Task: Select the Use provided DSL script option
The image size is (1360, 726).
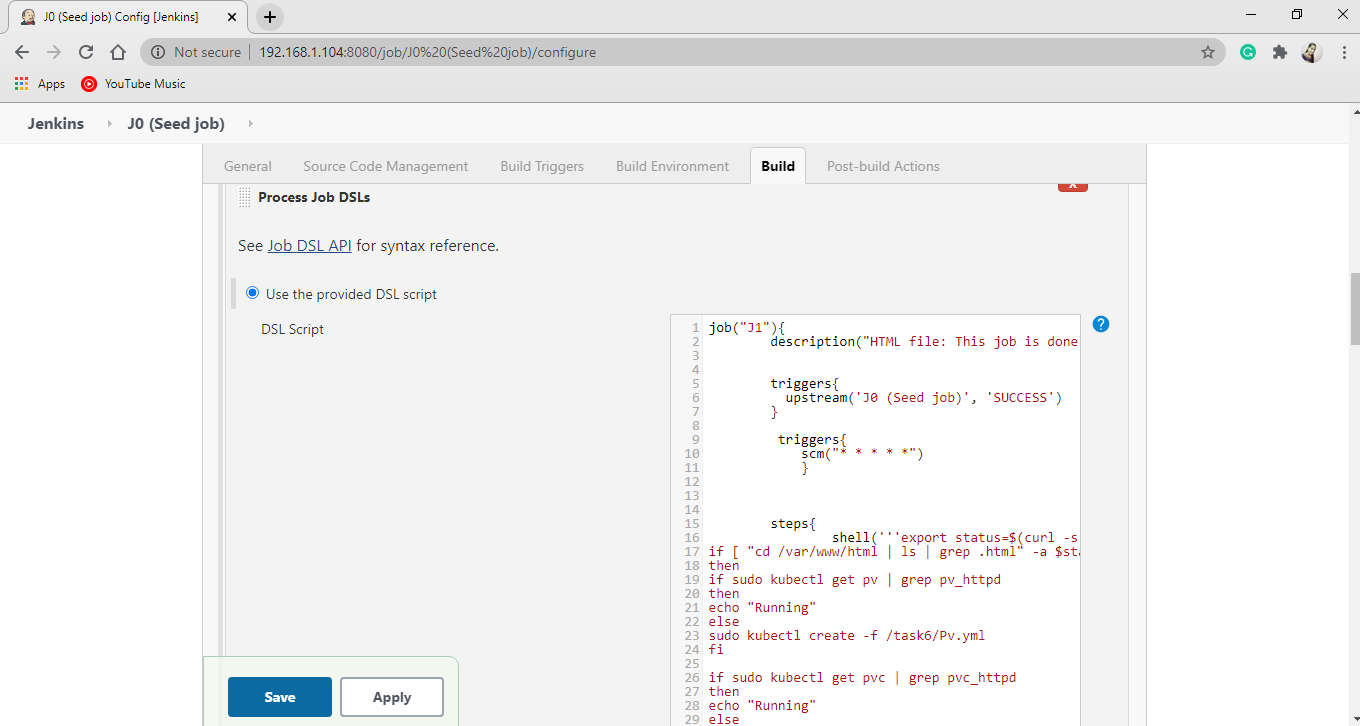Action: (x=252, y=293)
